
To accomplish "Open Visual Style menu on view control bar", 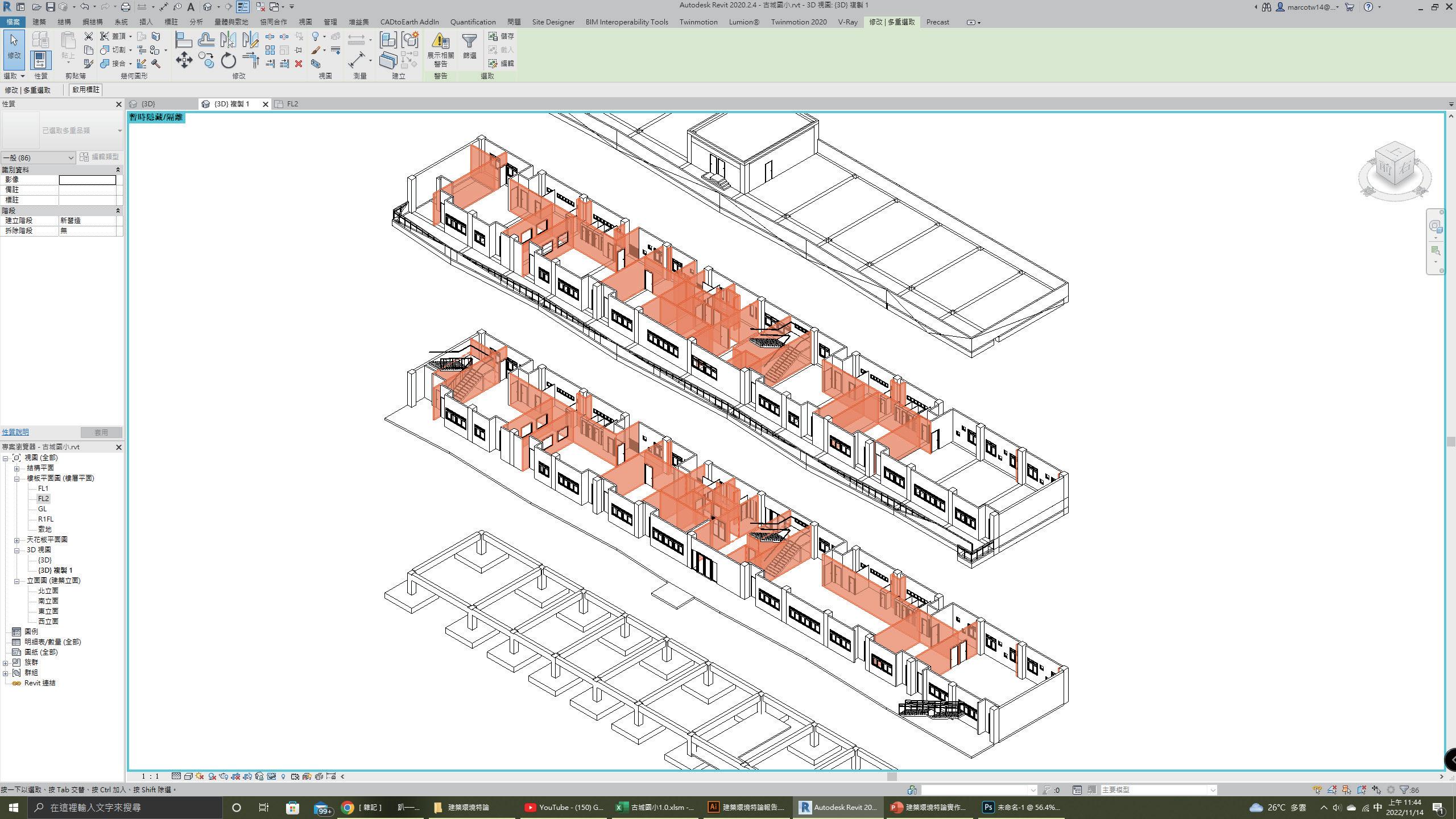I will pyautogui.click(x=188, y=776).
